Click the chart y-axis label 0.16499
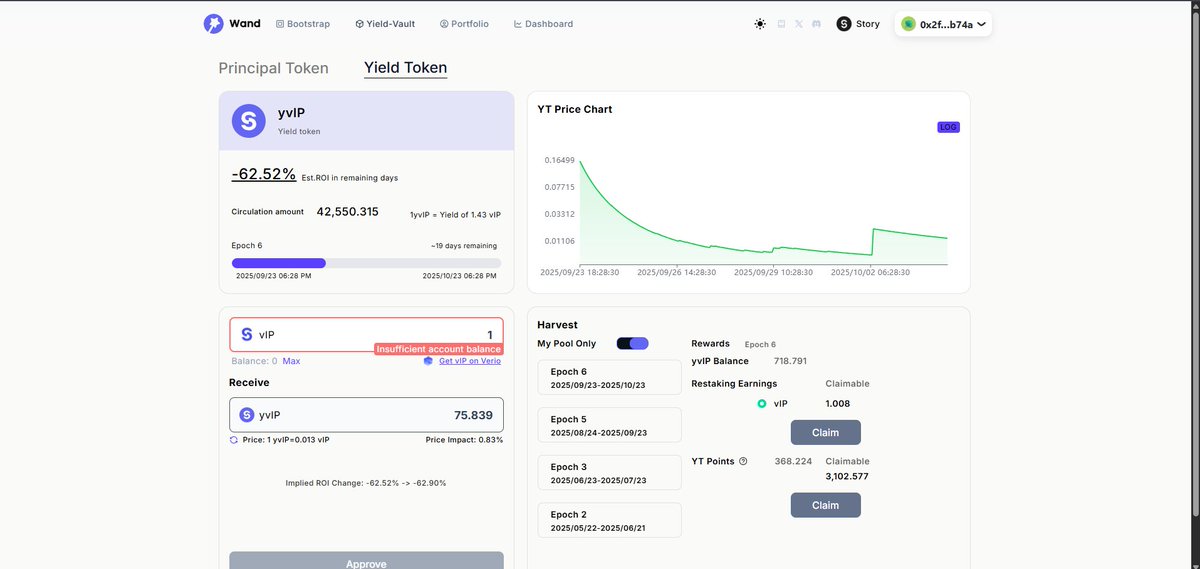 pos(560,160)
